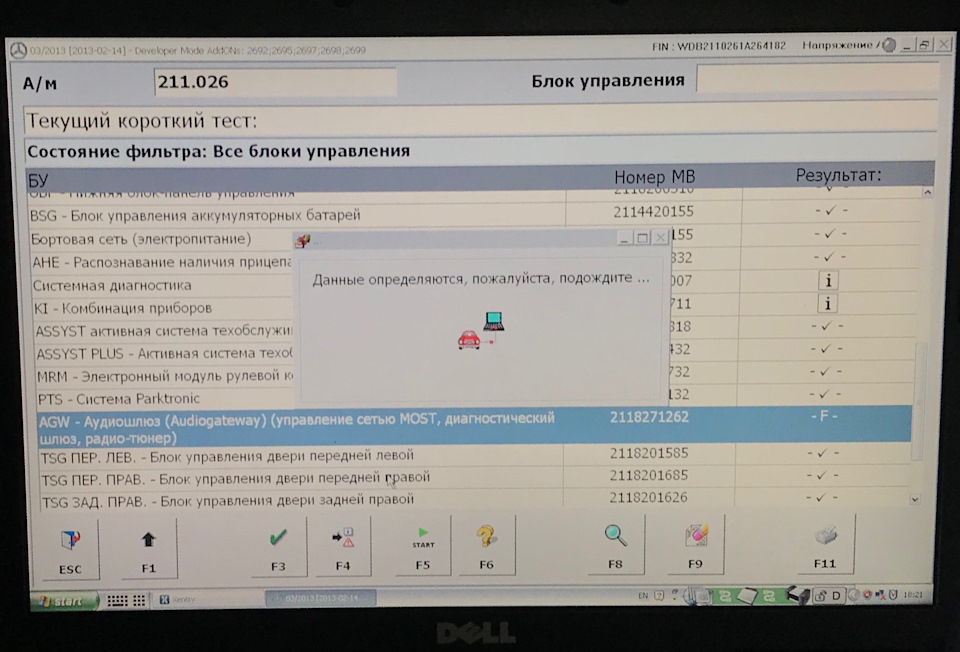This screenshot has width=960, height=652.
Task: Click the D icon in system tray
Action: click(x=836, y=595)
